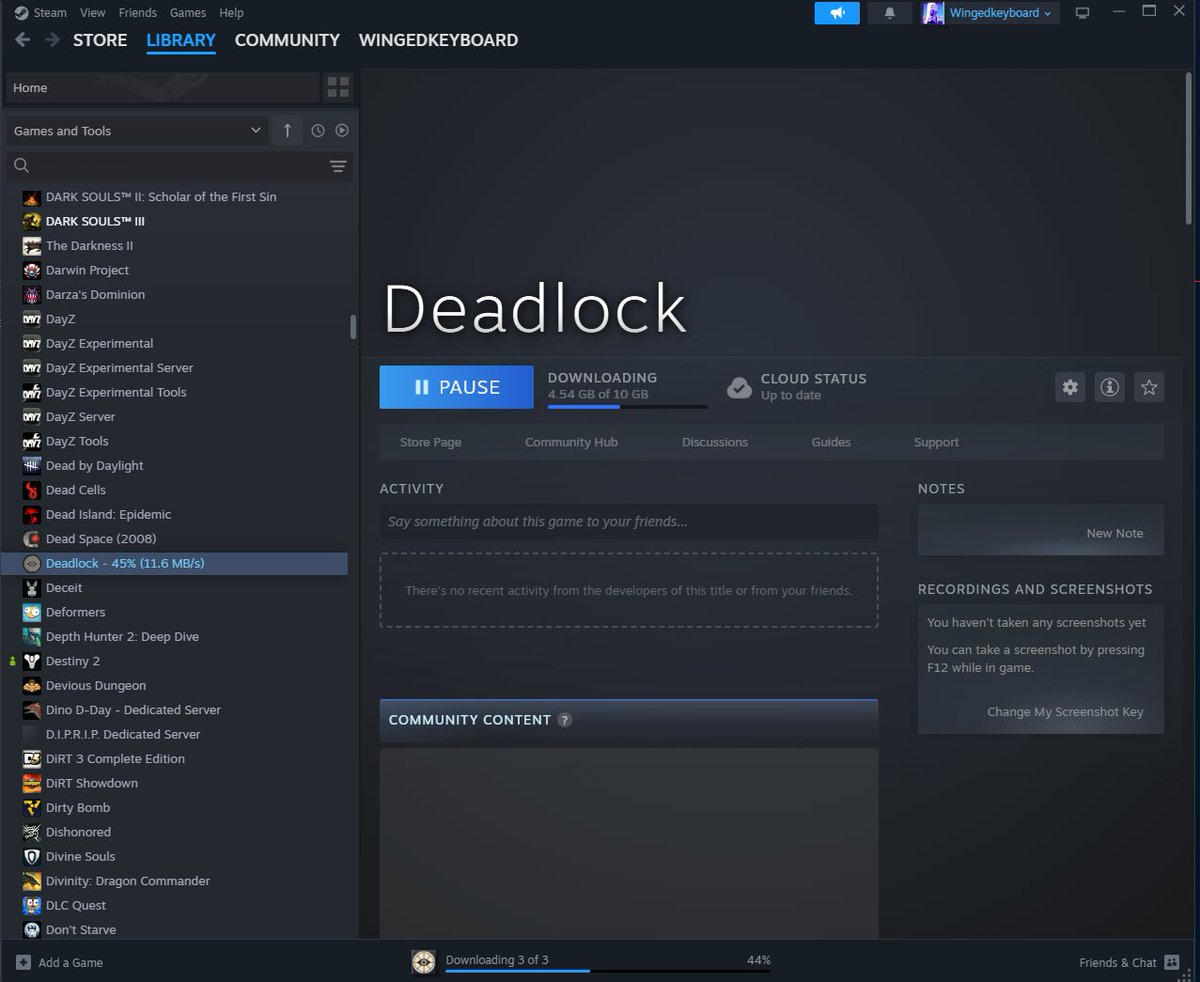Viewport: 1200px width, 982px height.
Task: Click the Wingedkeyboard profile avatar
Action: tap(933, 13)
